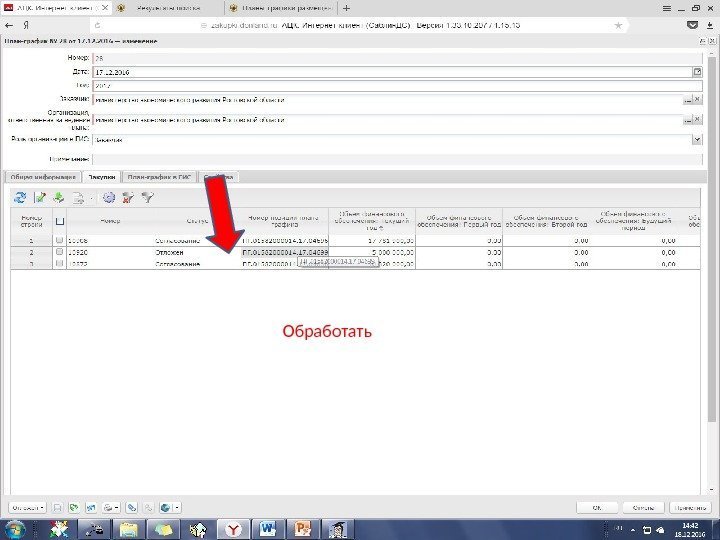Viewport: 720px width, 540px height.
Task: Click the document export icon in table toolbar
Action: coord(79,198)
